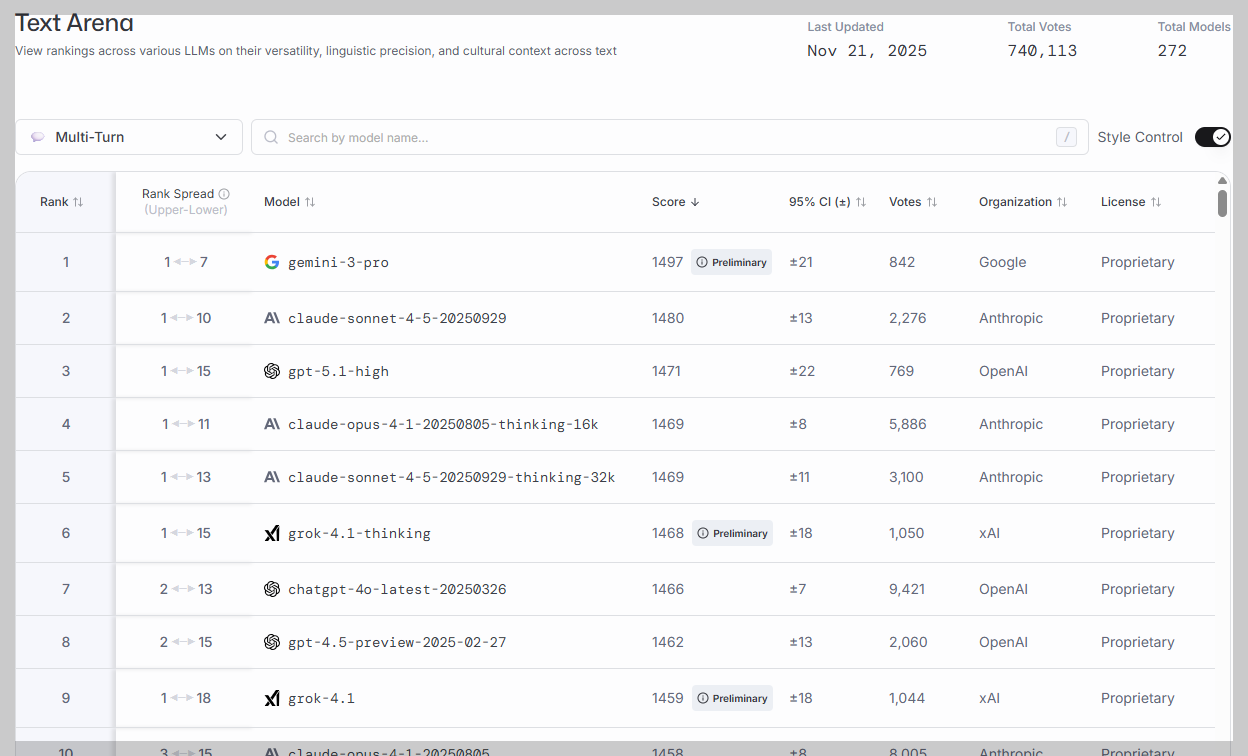
Task: Click the Total Votes figure 740,113
Action: (1042, 51)
